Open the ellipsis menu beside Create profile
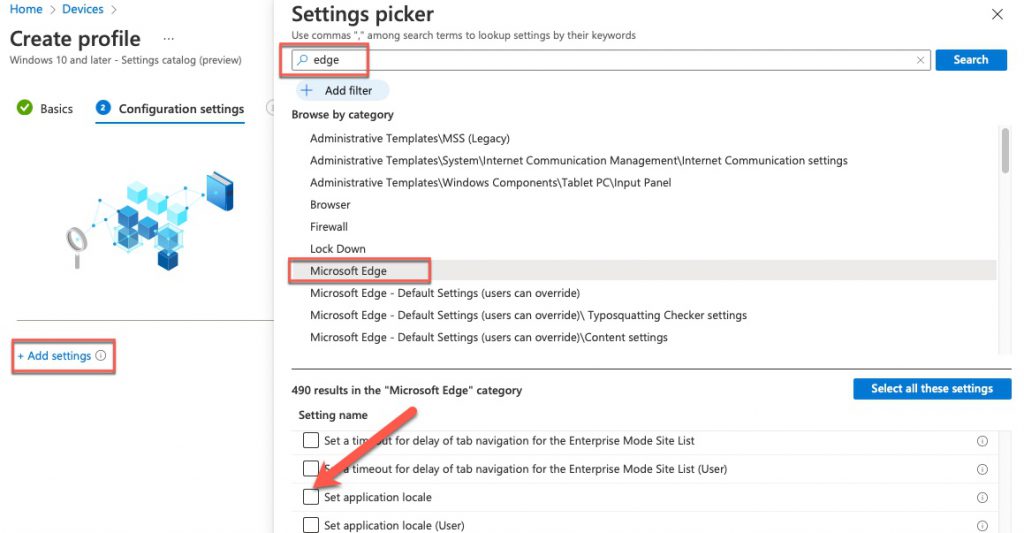Viewport: 1024px width, 533px height. pyautogui.click(x=168, y=39)
